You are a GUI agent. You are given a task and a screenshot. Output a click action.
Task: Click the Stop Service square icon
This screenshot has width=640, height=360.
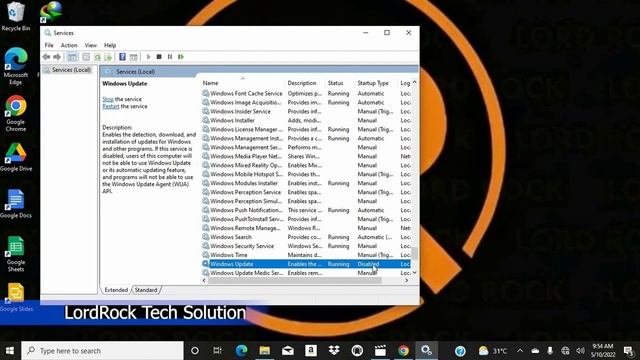click(159, 57)
